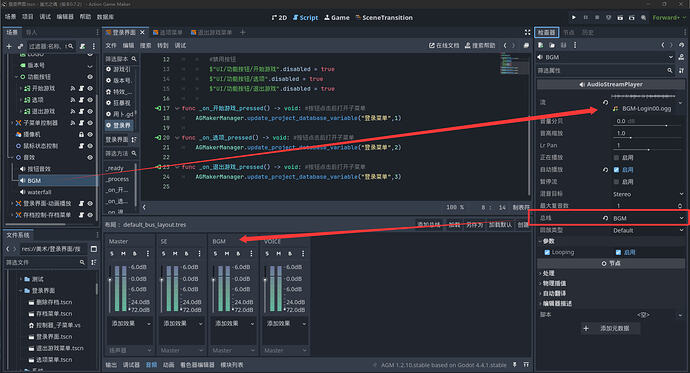Expand the 子菜单控制器 tree node
The width and height of the screenshot is (690, 373).
(x=12, y=123)
